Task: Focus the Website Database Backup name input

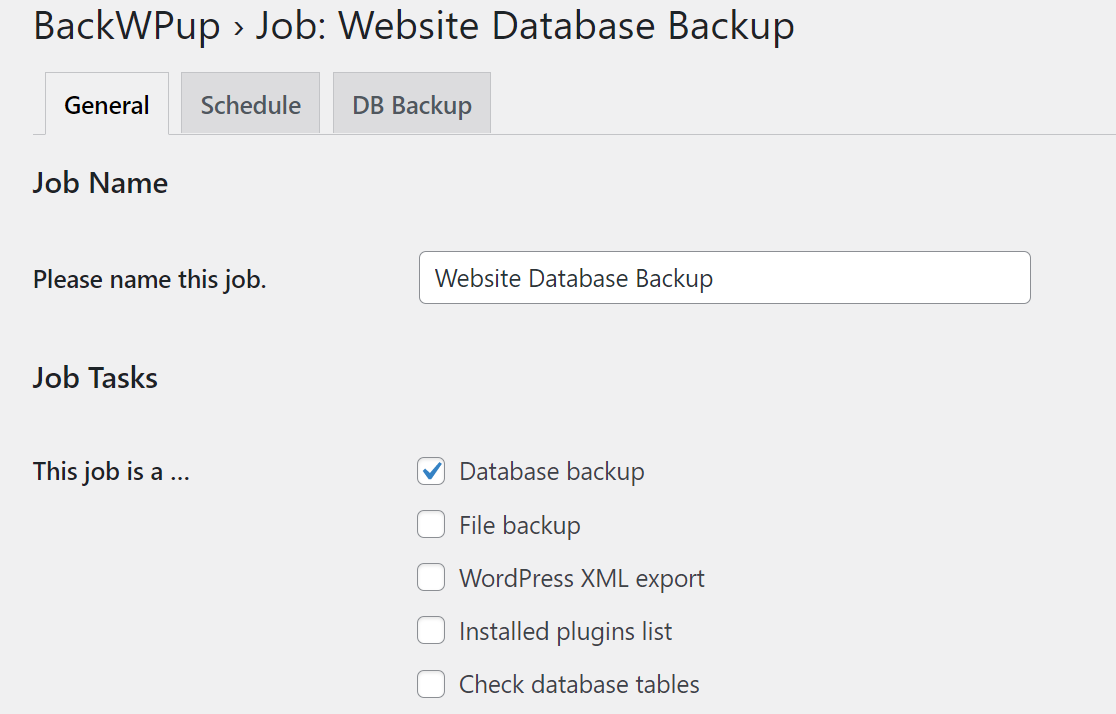Action: coord(724,278)
